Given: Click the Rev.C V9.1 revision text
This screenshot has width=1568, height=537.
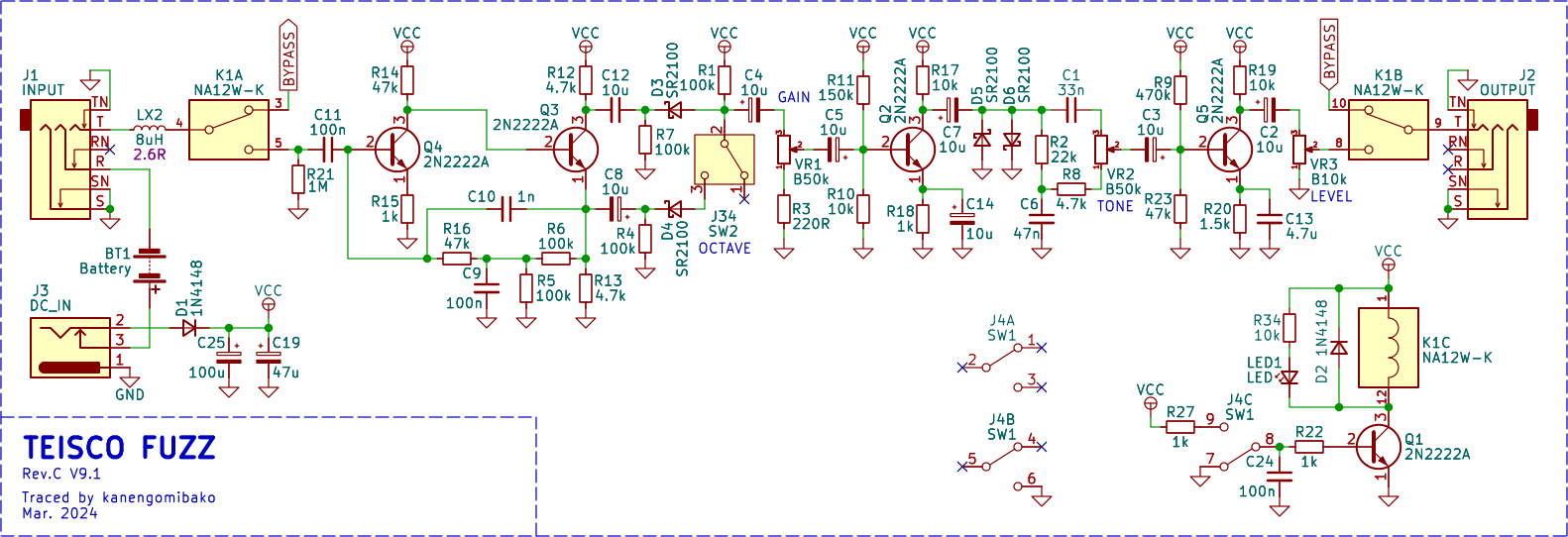Looking at the screenshot, I should tap(61, 474).
